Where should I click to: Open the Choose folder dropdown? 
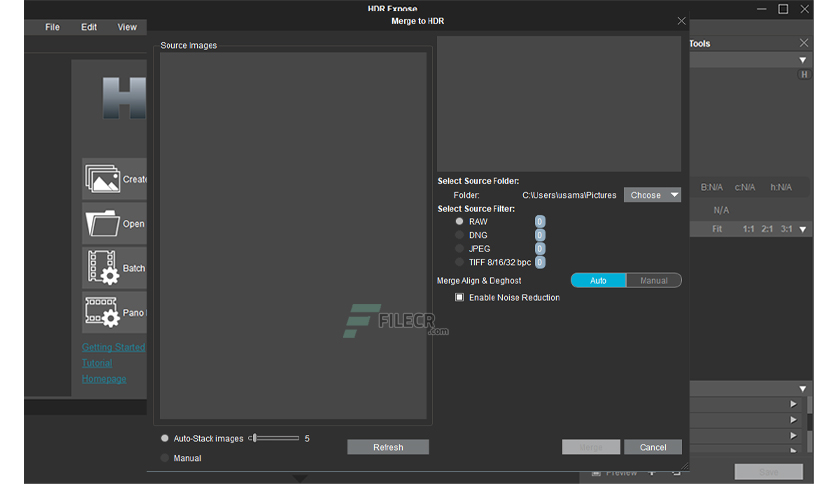click(x=652, y=195)
